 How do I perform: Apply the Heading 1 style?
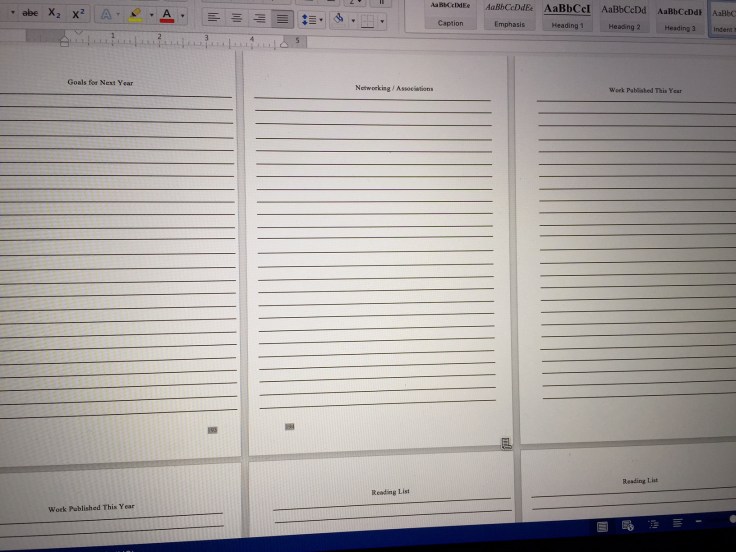[x=566, y=16]
